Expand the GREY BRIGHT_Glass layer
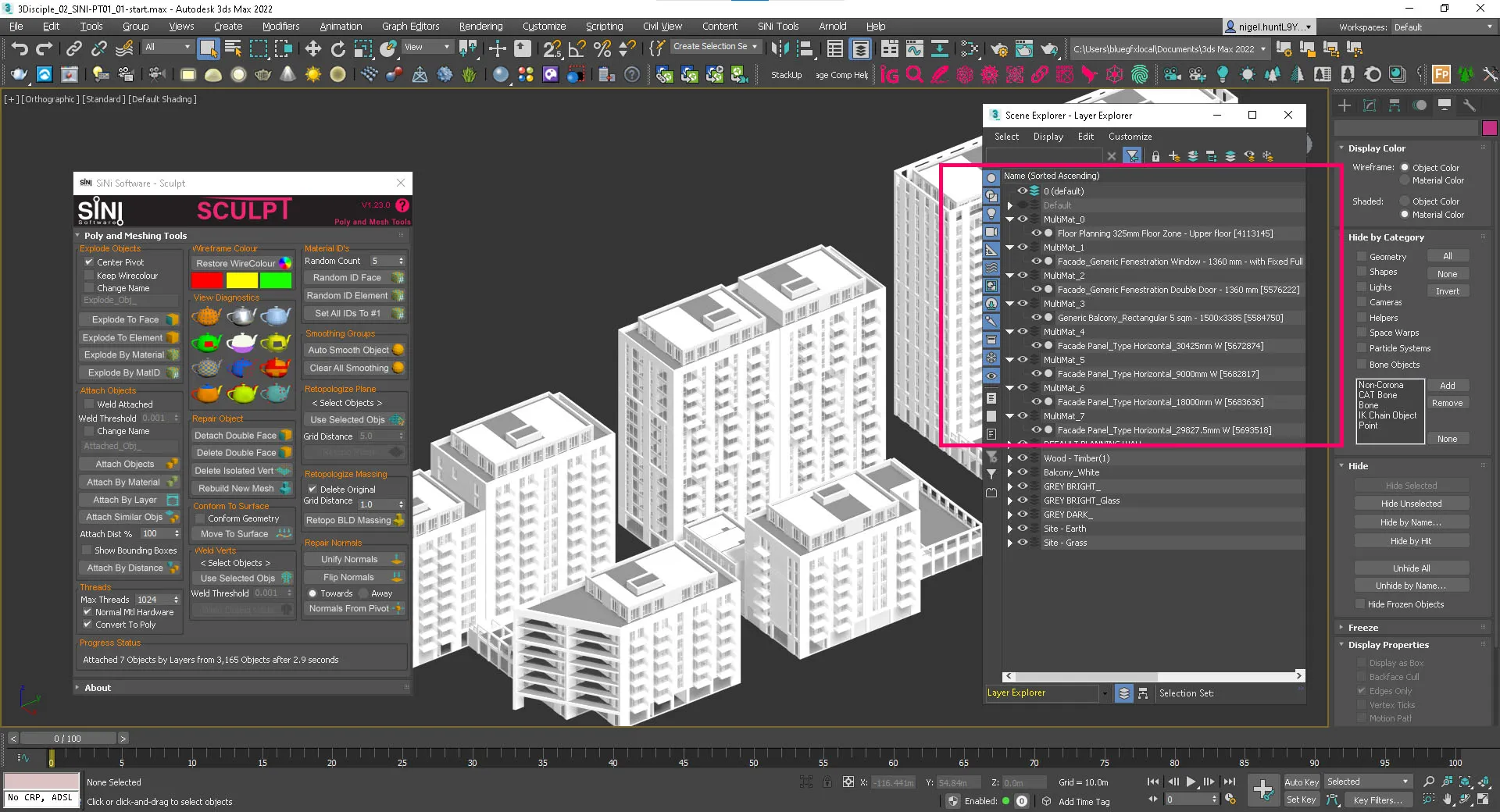 click(x=1009, y=500)
